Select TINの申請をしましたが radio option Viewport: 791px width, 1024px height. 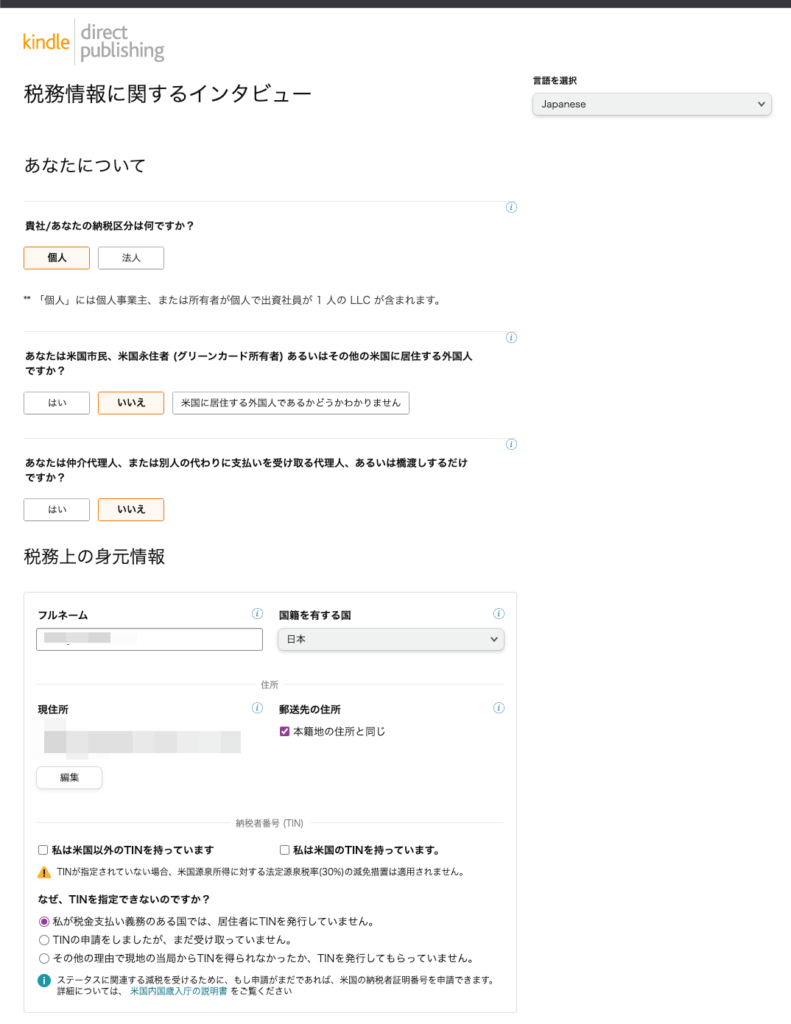(x=43, y=940)
